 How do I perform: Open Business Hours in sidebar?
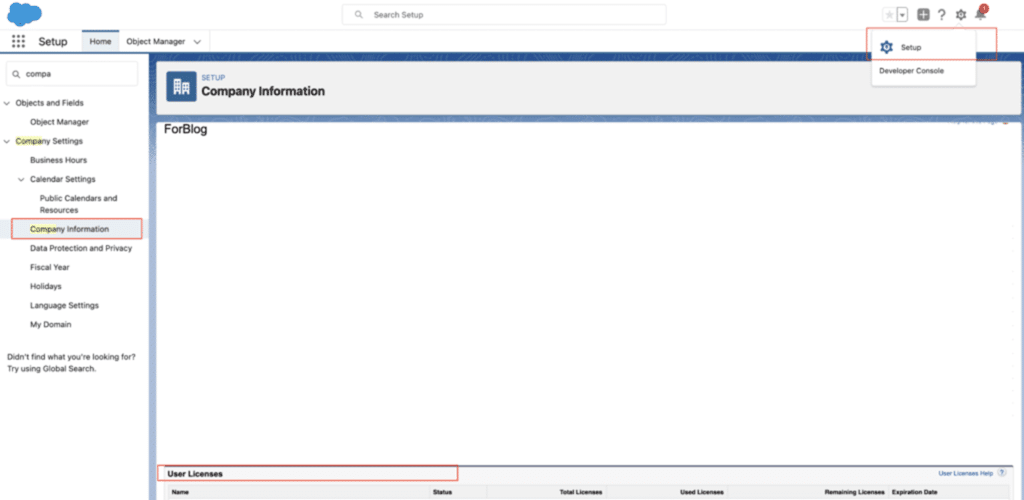(x=58, y=160)
